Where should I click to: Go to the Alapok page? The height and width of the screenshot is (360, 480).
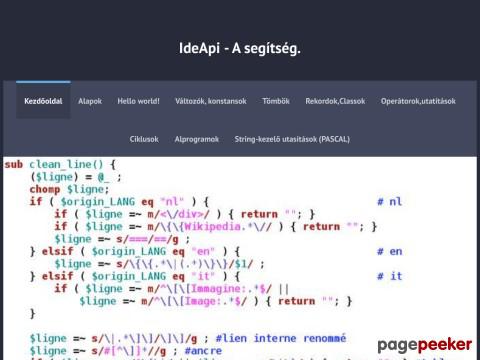(x=90, y=101)
